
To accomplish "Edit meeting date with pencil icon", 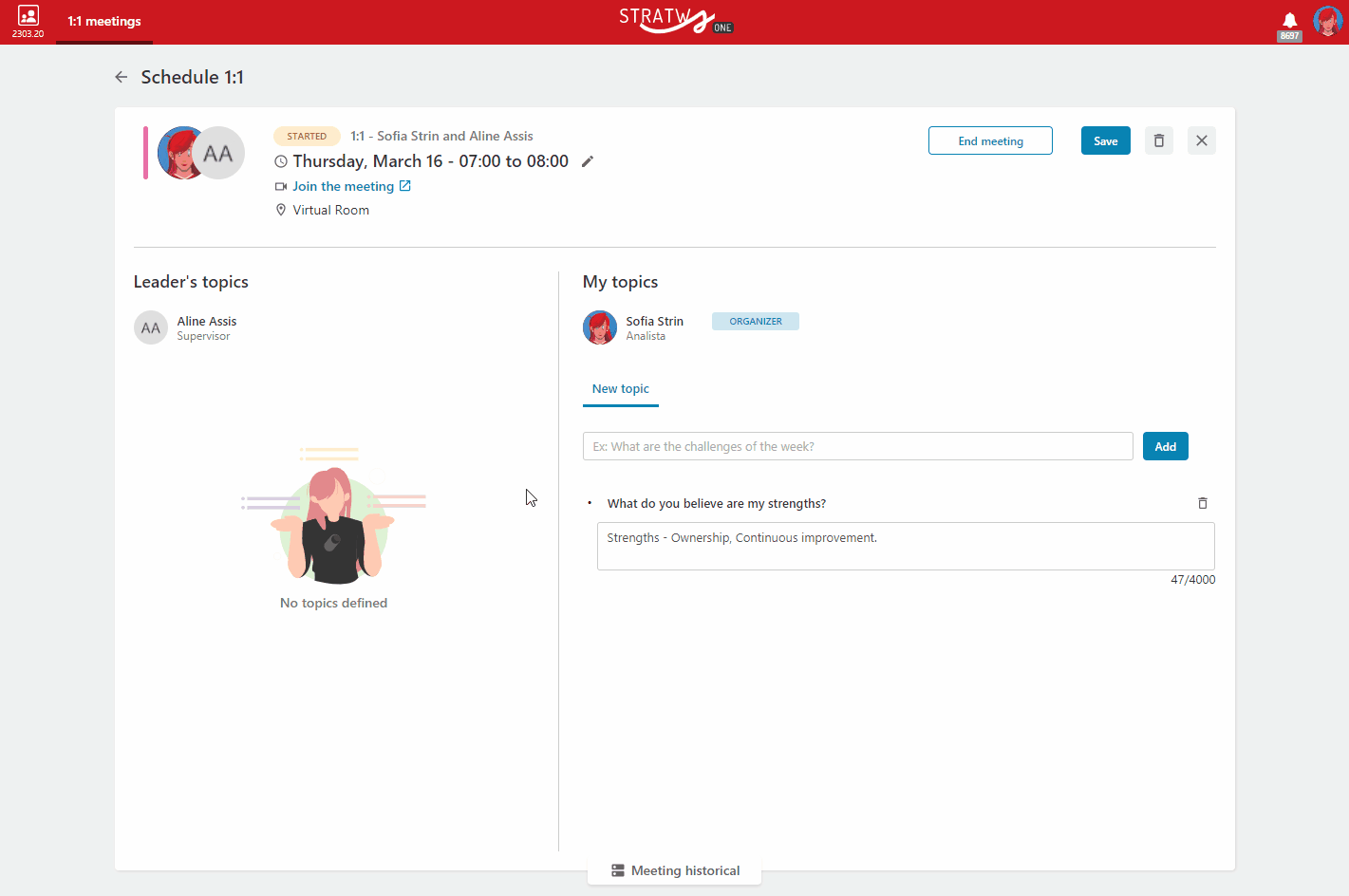I will [x=588, y=161].
